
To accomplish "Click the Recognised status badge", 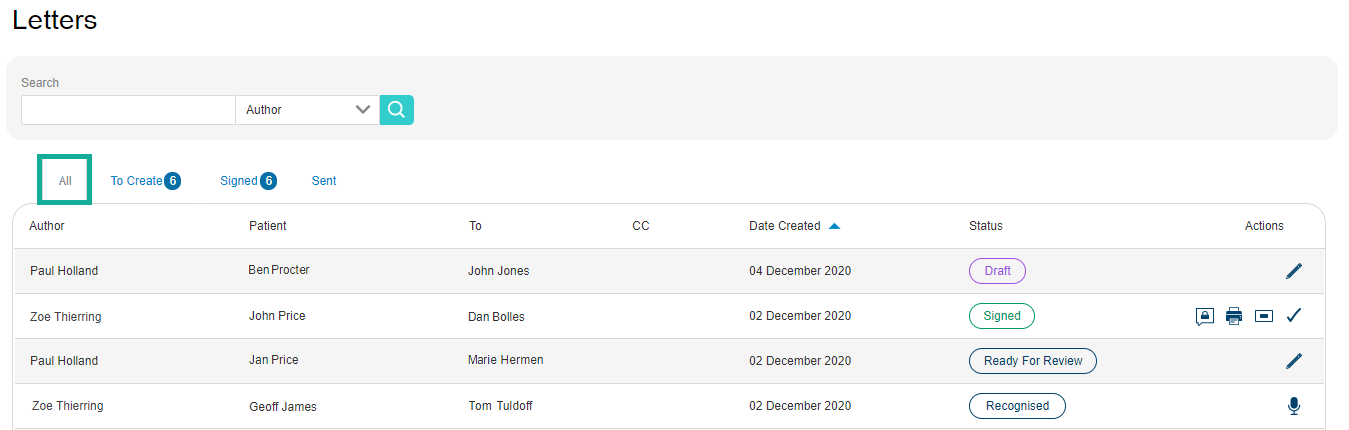I will coord(1017,406).
